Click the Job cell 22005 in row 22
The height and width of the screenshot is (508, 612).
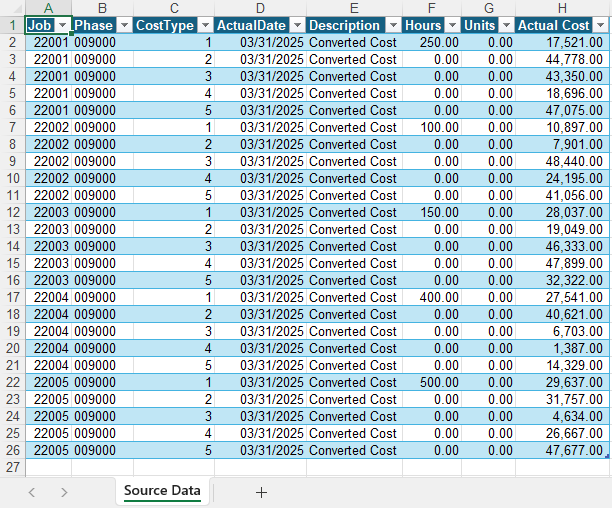pos(48,382)
